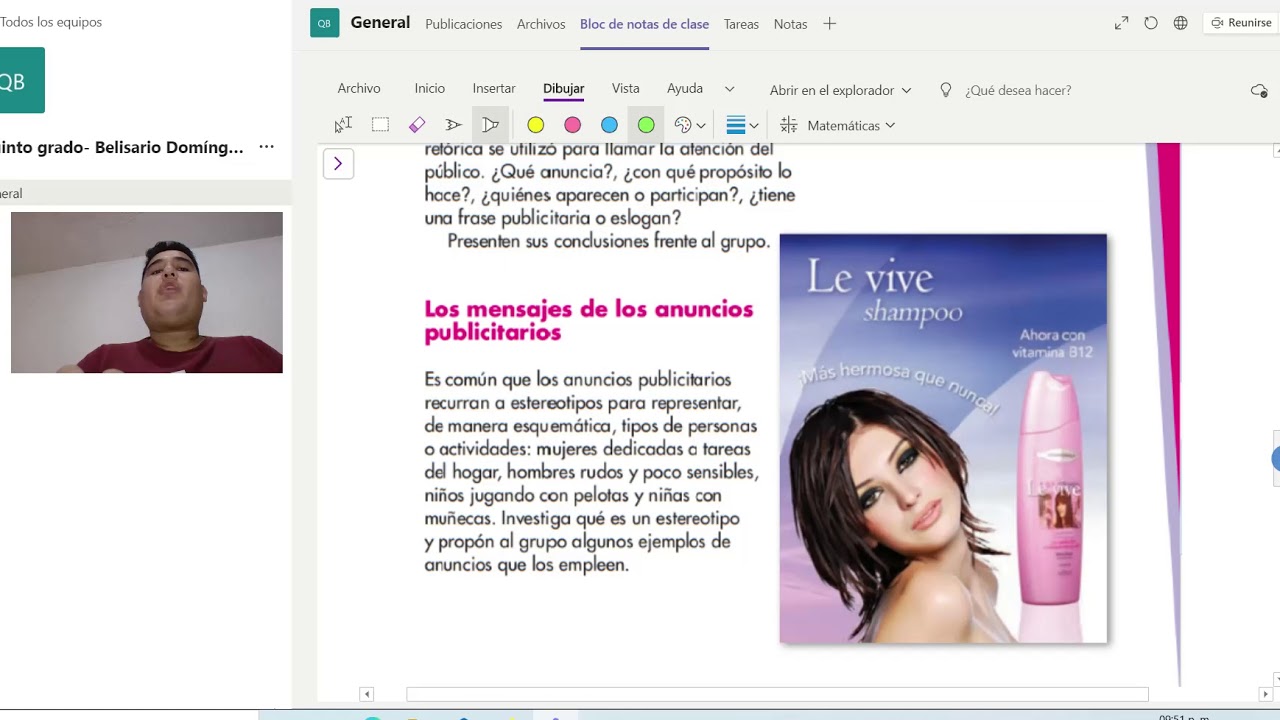
Task: Open Abrir en el explorador dropdown
Action: [840, 90]
